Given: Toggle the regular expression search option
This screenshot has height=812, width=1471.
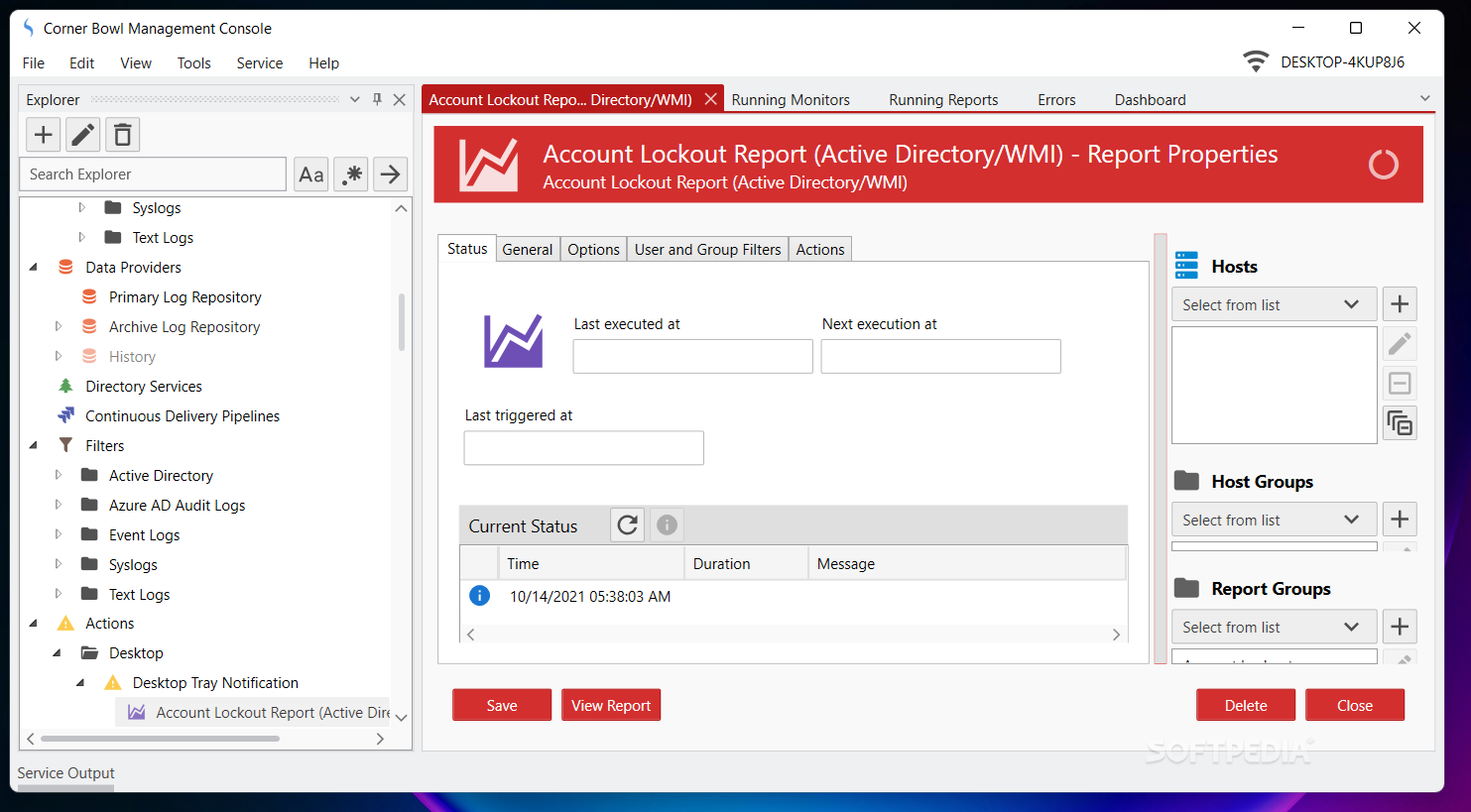Looking at the screenshot, I should pyautogui.click(x=351, y=174).
